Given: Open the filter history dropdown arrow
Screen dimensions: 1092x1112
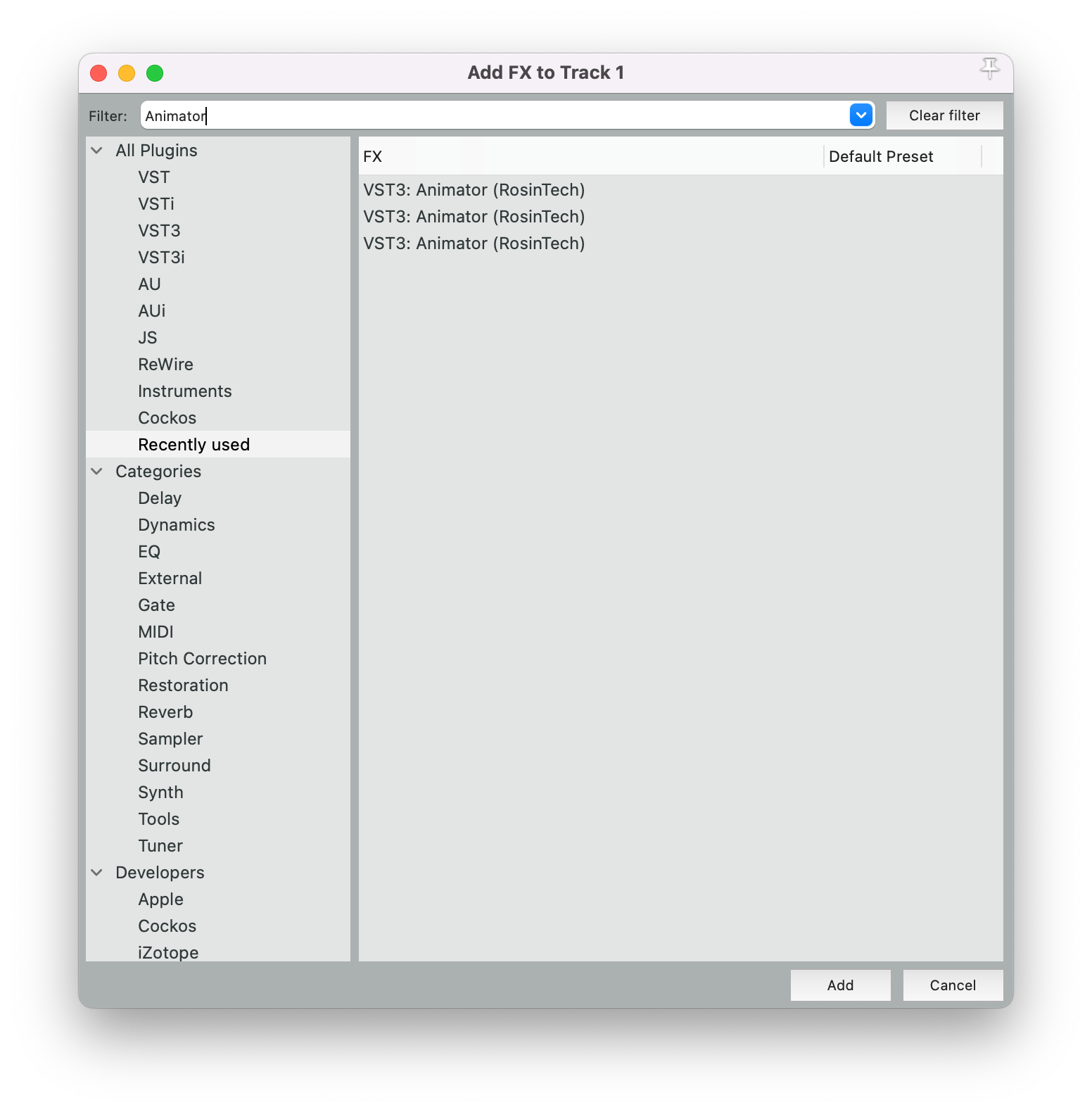Looking at the screenshot, I should tap(861, 115).
